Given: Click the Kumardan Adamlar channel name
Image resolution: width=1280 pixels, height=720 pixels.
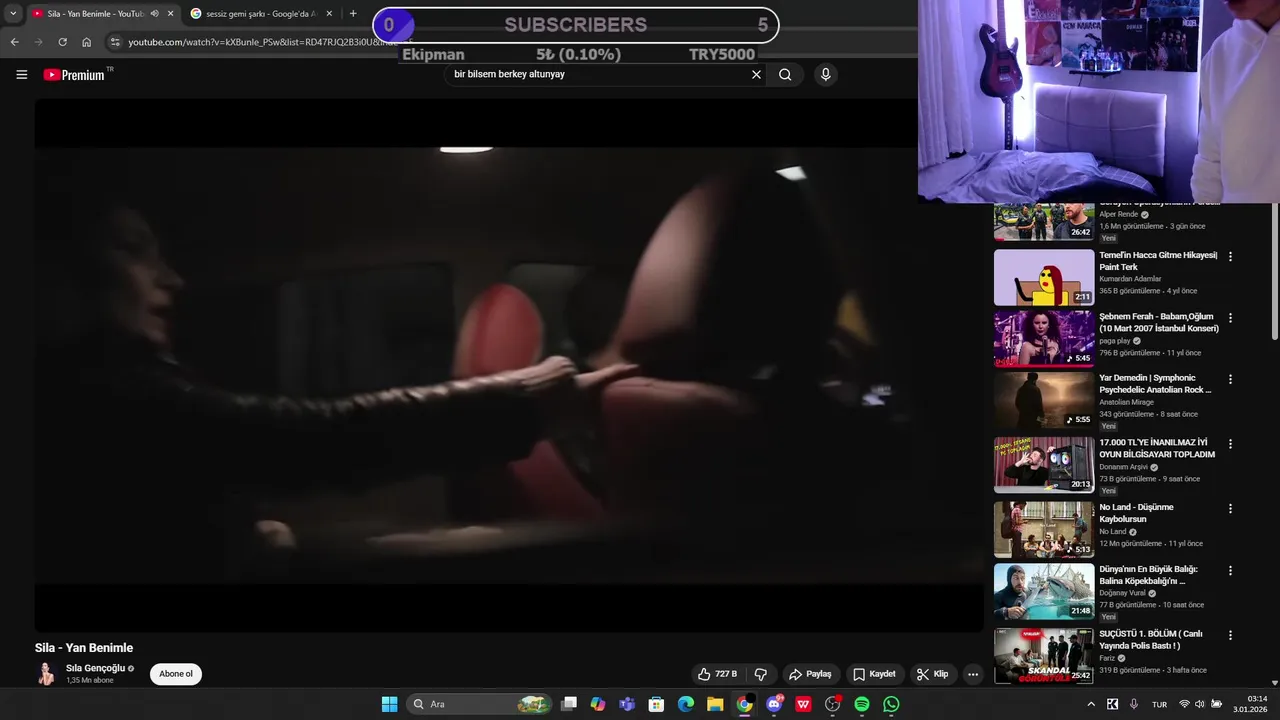Looking at the screenshot, I should [1130, 279].
